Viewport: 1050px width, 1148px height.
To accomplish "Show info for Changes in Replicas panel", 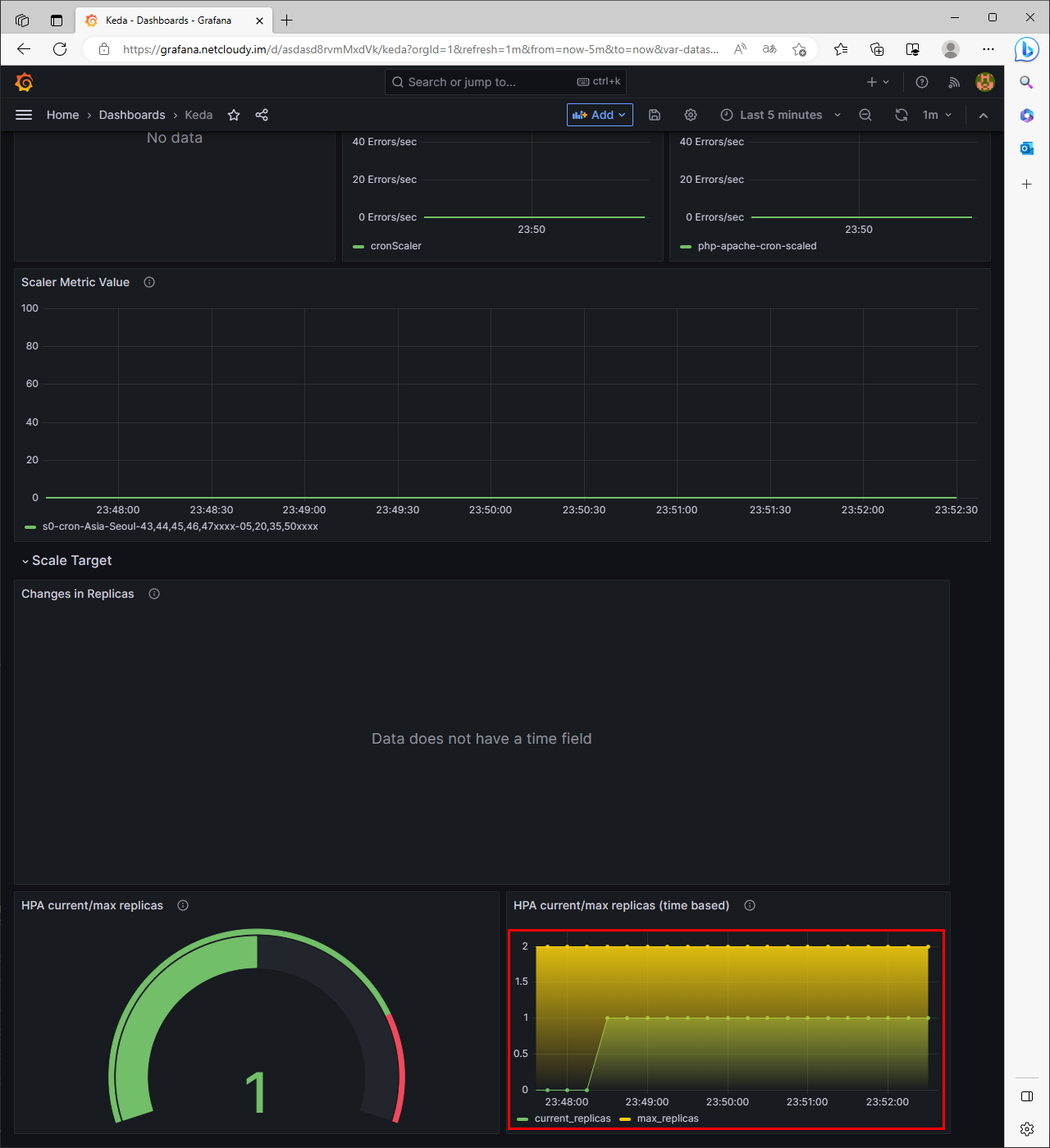I will [x=154, y=594].
